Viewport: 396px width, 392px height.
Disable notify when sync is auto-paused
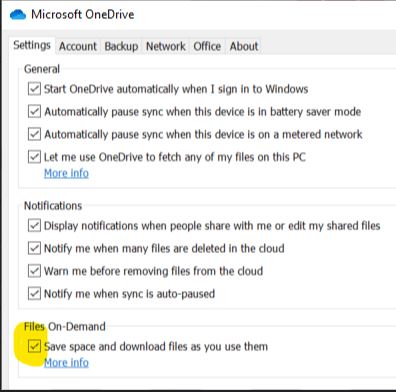point(34,294)
